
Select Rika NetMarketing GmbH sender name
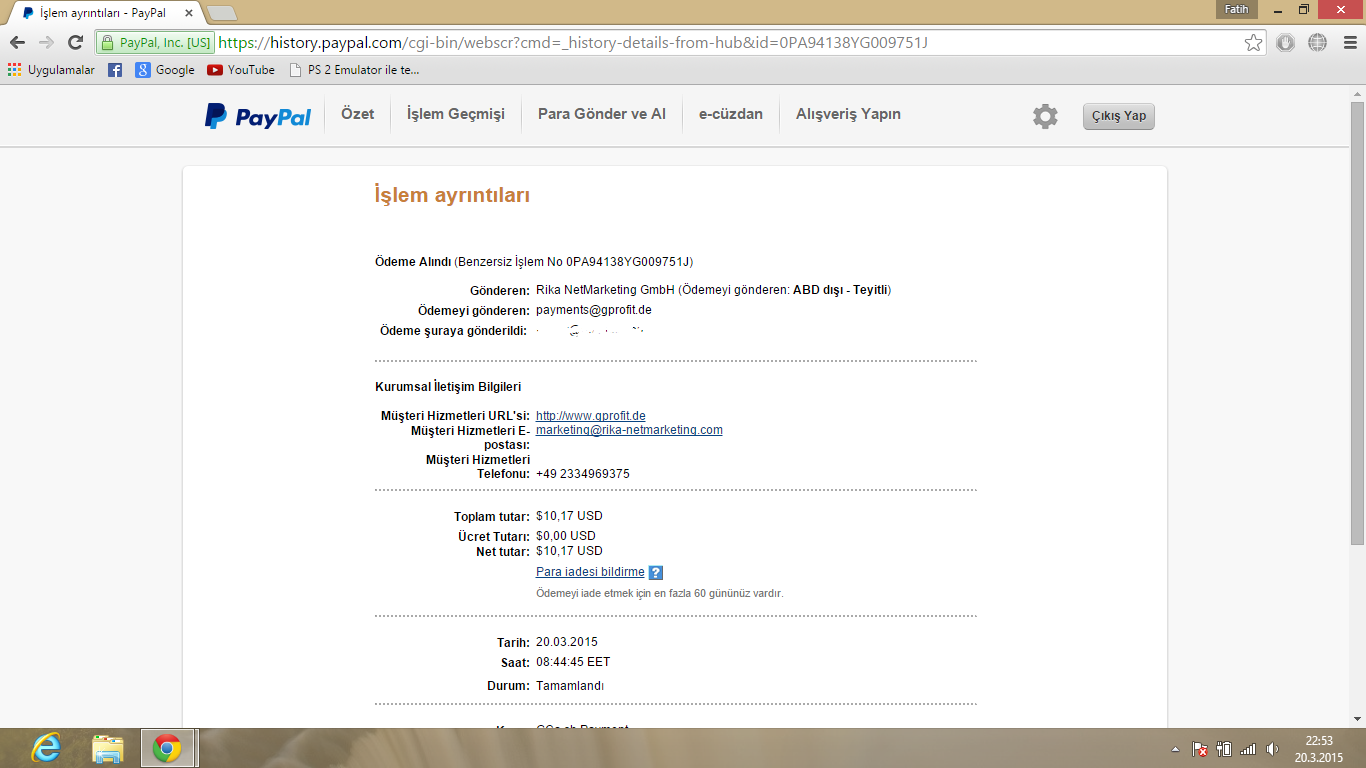(x=605, y=290)
